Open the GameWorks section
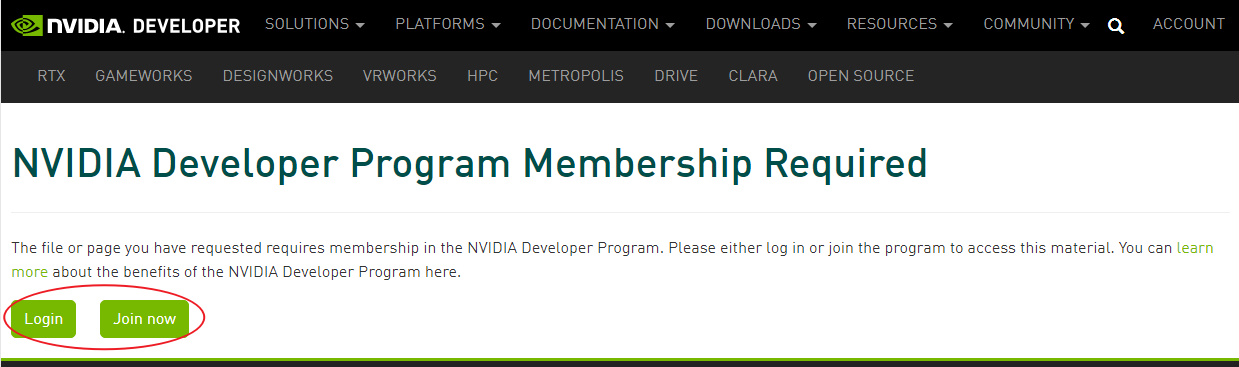1239x367 pixels. 144,76
